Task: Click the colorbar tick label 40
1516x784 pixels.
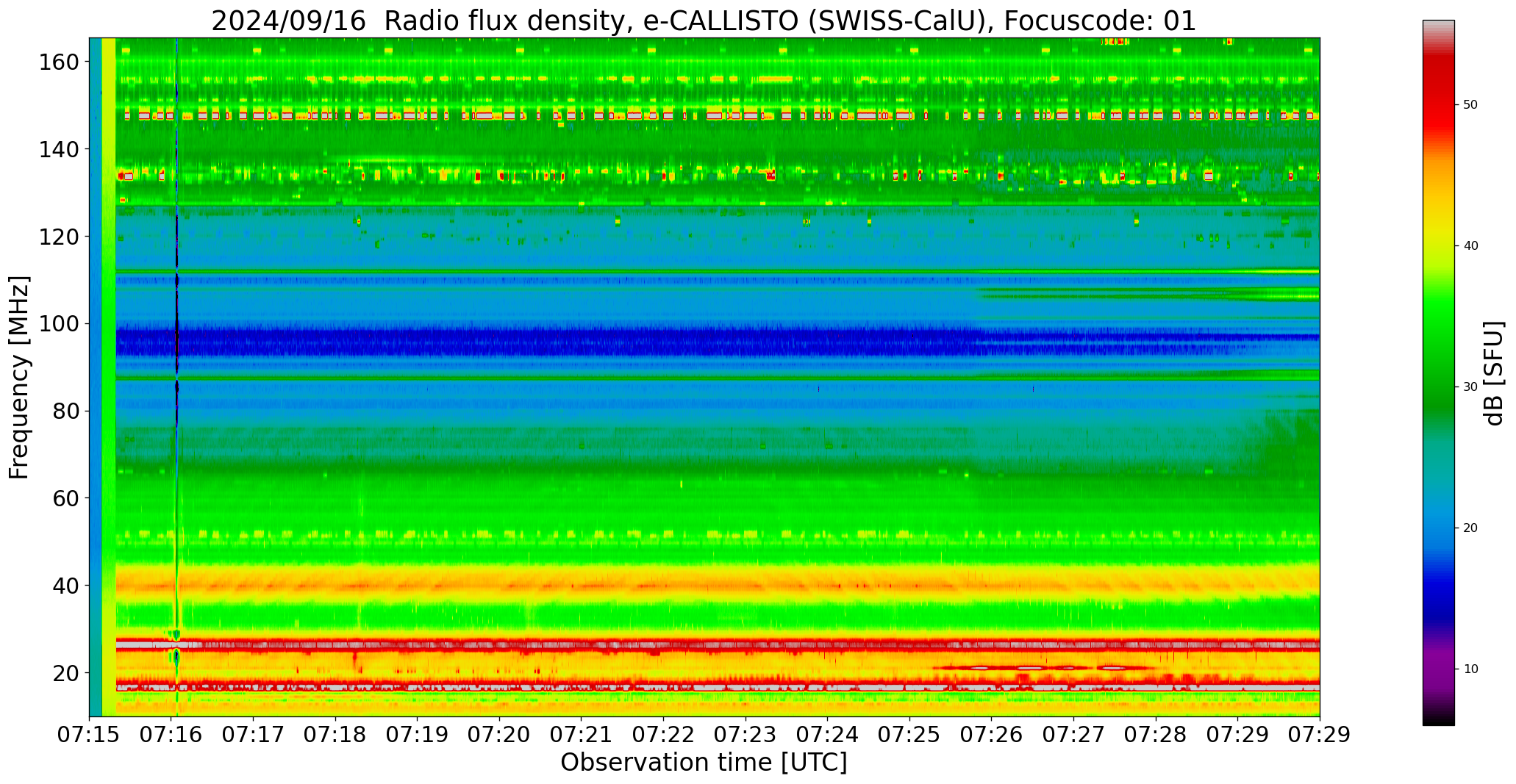Action: click(x=1470, y=246)
